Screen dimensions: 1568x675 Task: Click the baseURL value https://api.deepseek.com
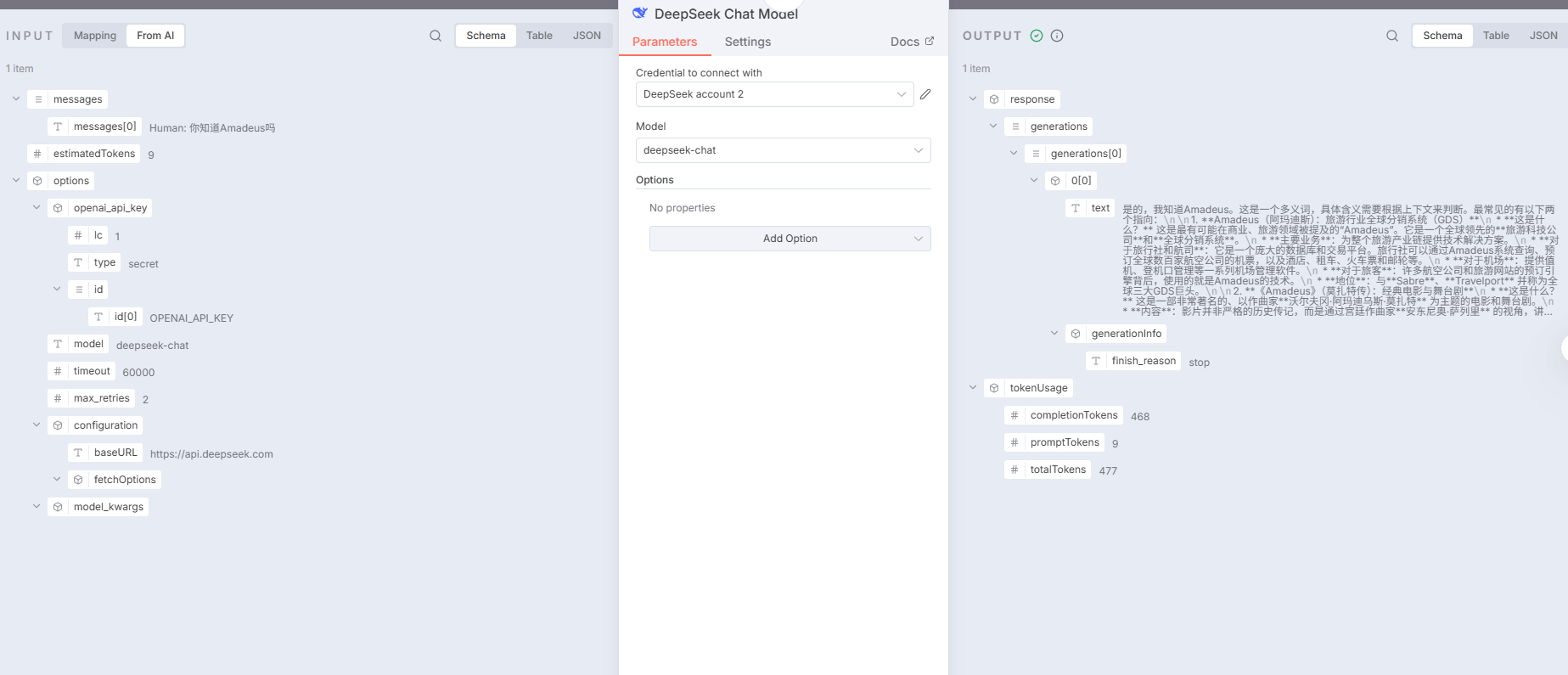[x=211, y=454]
